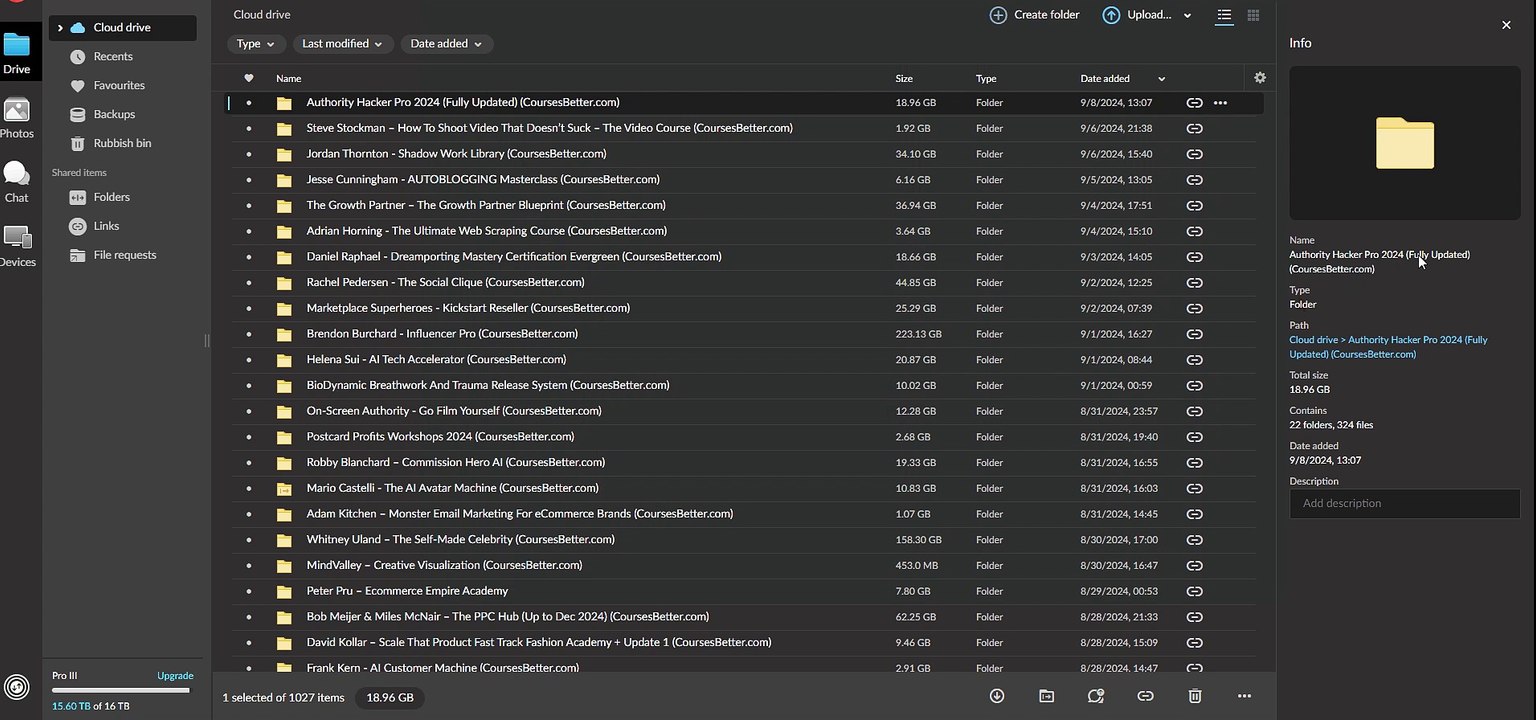Click link icon on Brendon Burchard row

(x=1194, y=334)
